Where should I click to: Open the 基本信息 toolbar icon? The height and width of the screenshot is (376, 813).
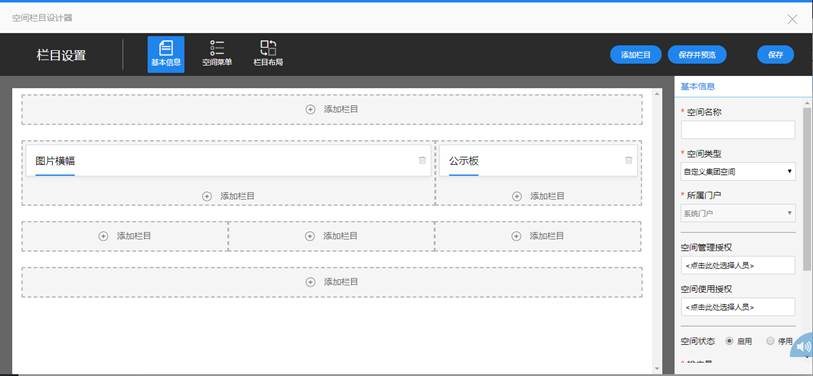click(165, 54)
